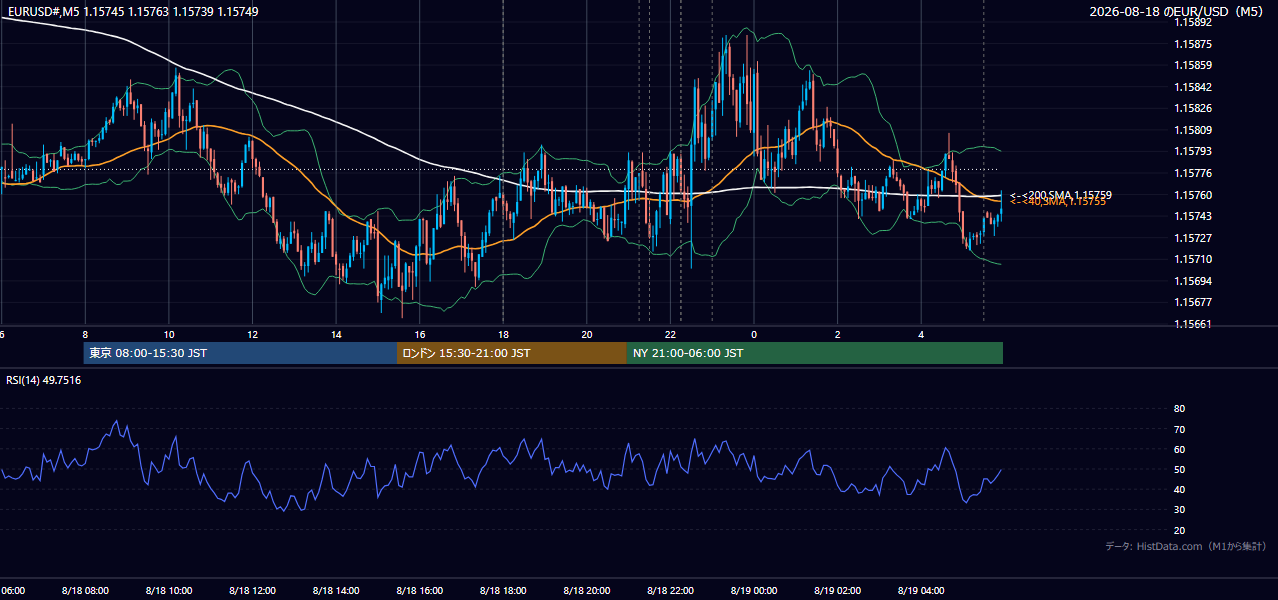Click price axis label 1.15875
1278x600 pixels.
click(1194, 44)
